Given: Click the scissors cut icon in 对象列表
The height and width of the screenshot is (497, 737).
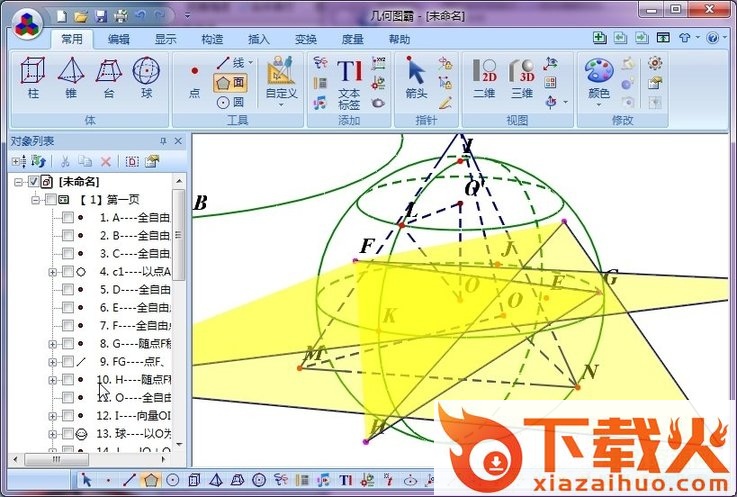Looking at the screenshot, I should 65,162.
